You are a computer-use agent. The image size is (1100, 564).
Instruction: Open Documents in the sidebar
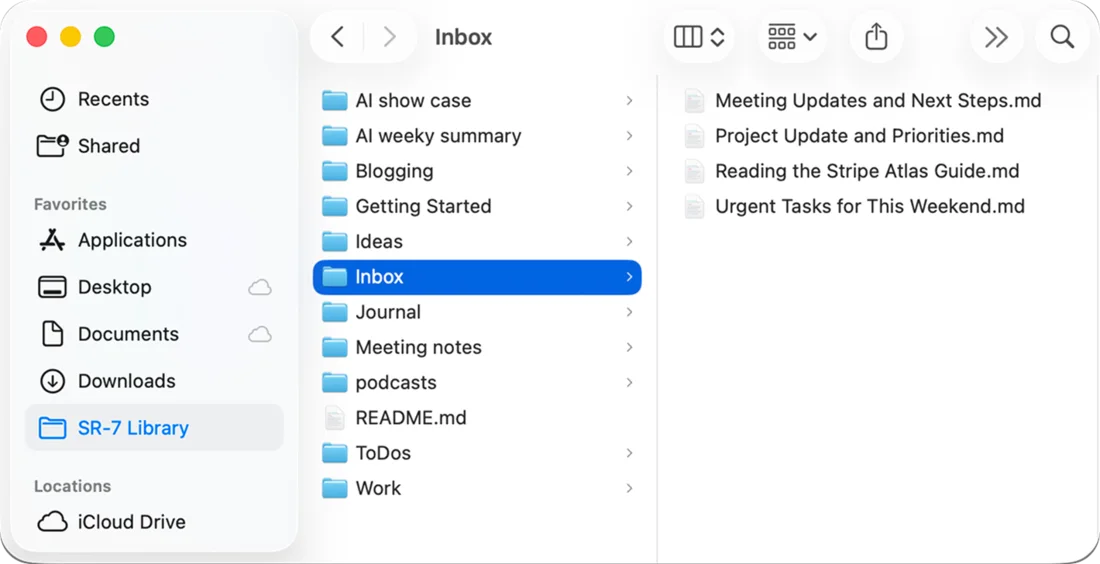154,334
